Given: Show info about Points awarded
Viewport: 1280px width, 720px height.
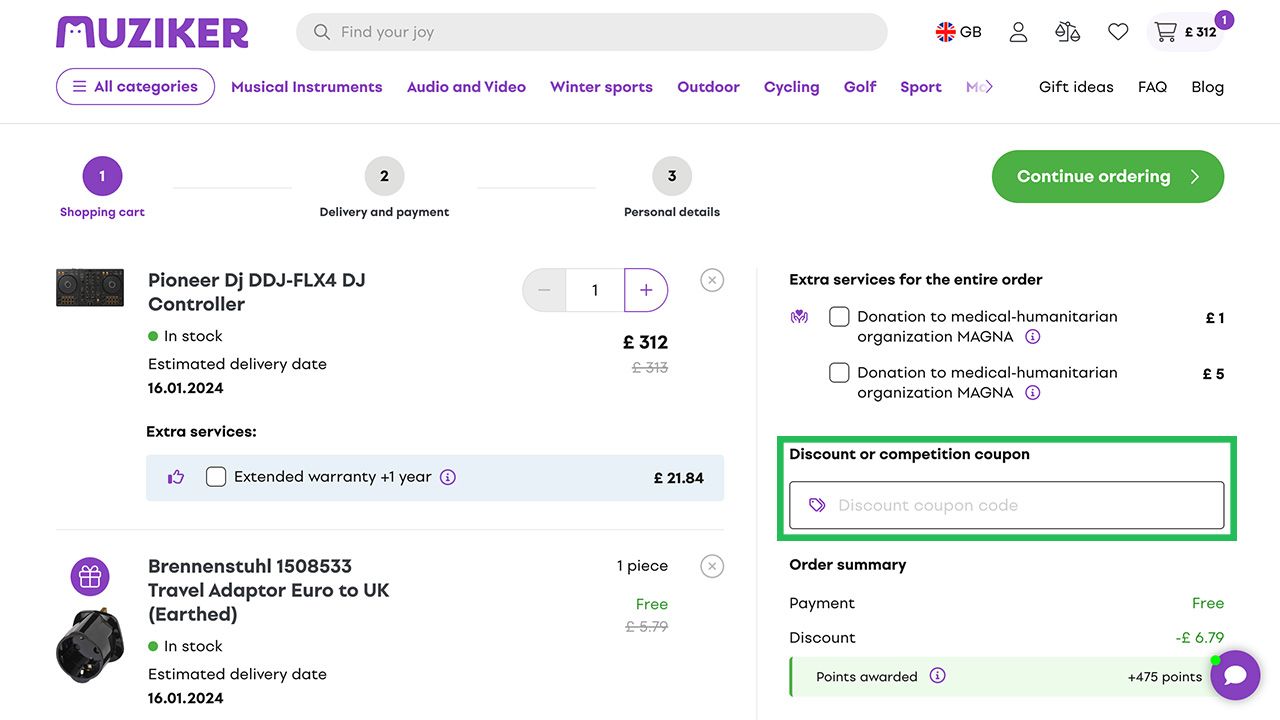Looking at the screenshot, I should pyautogui.click(x=937, y=675).
